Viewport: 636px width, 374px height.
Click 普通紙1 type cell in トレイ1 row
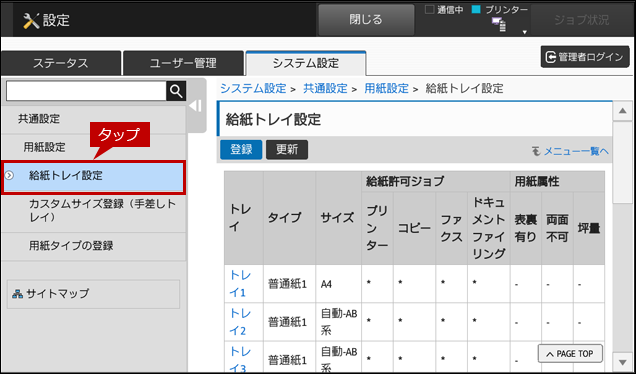[x=290, y=284]
